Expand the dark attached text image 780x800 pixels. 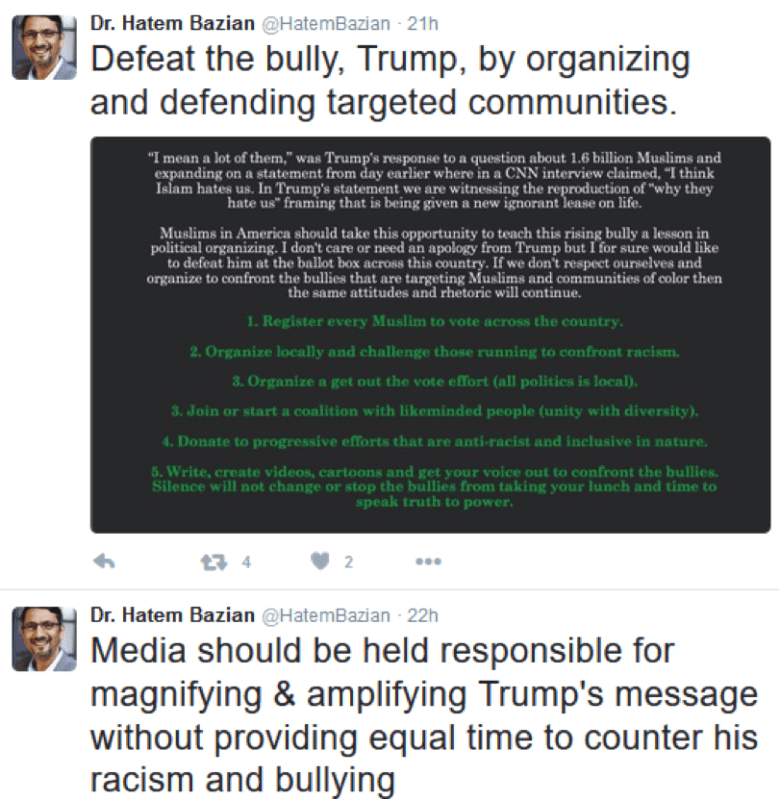tap(431, 335)
